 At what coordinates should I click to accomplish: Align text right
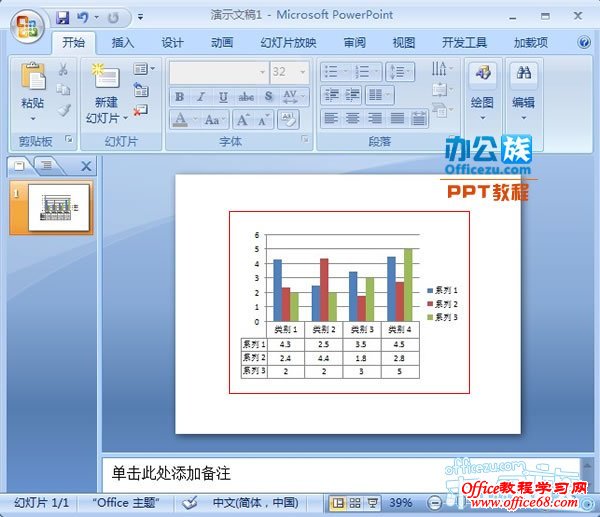click(x=375, y=119)
